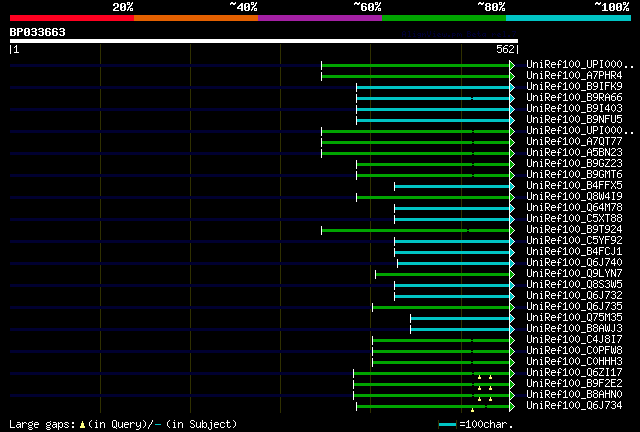Select the UniRef100_A5BN23 label

click(574, 153)
